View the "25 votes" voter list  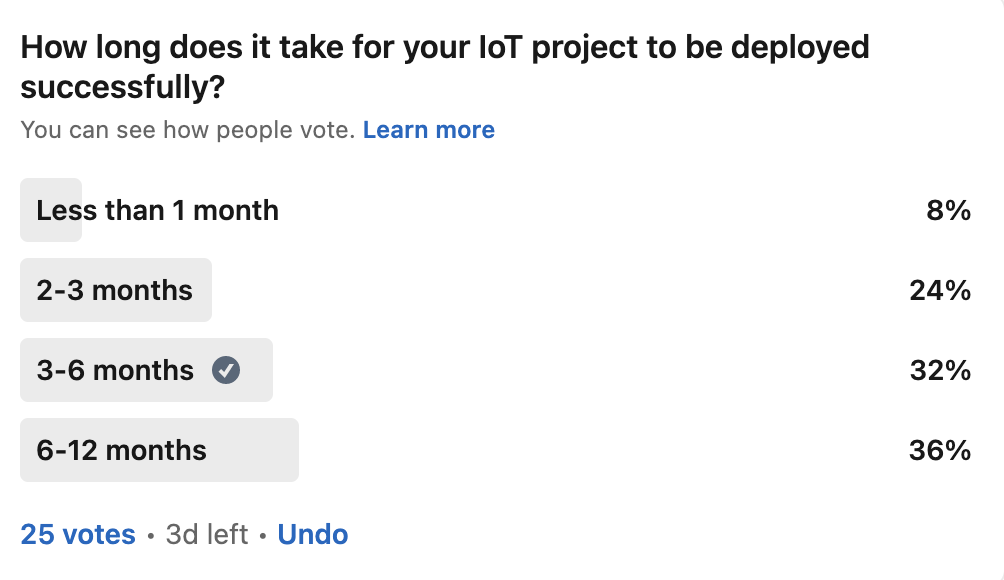[78, 535]
